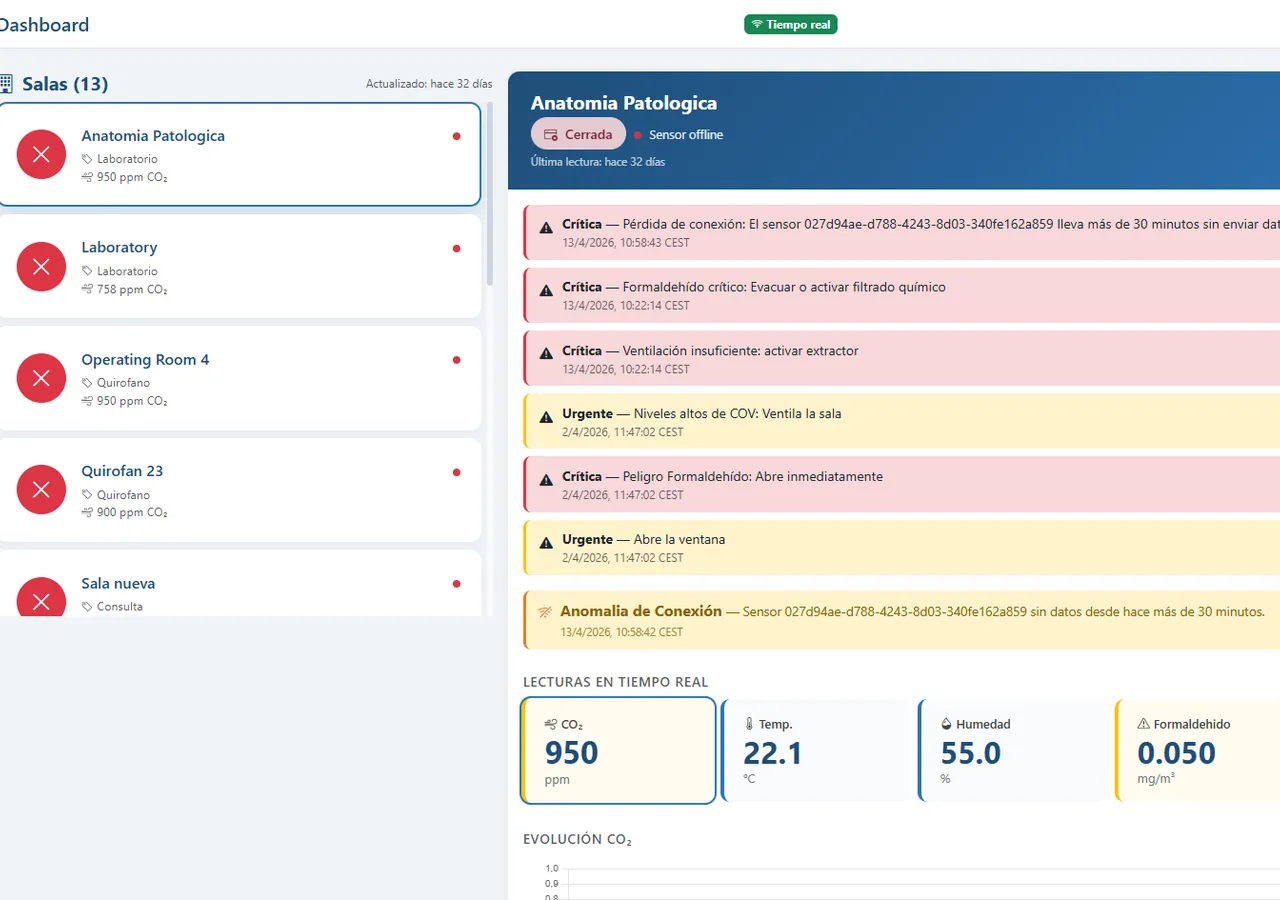
Task: Select the Sala nueva room card
Action: coord(240,583)
